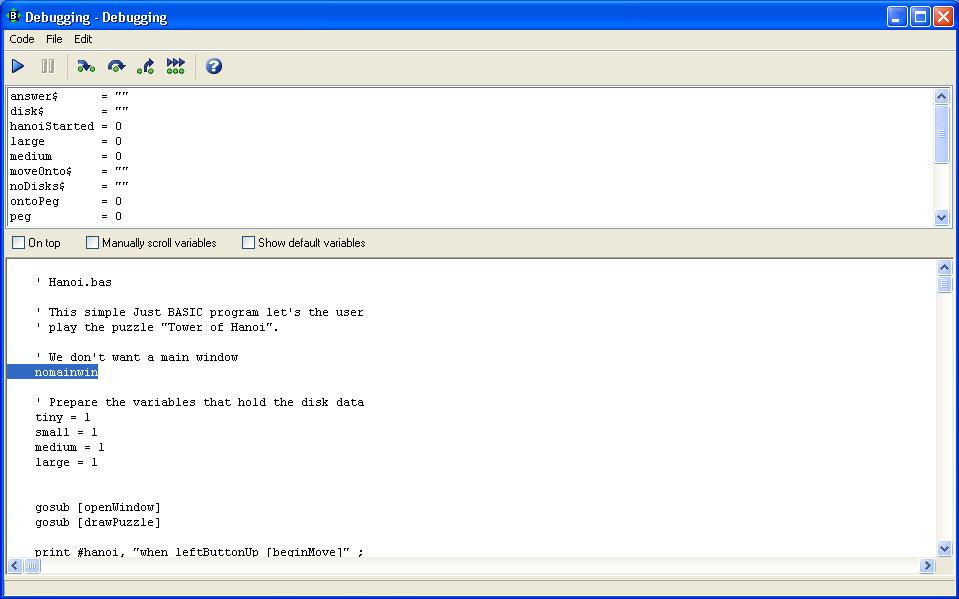Click code pane vertical scrollbar thumb

pos(944,285)
